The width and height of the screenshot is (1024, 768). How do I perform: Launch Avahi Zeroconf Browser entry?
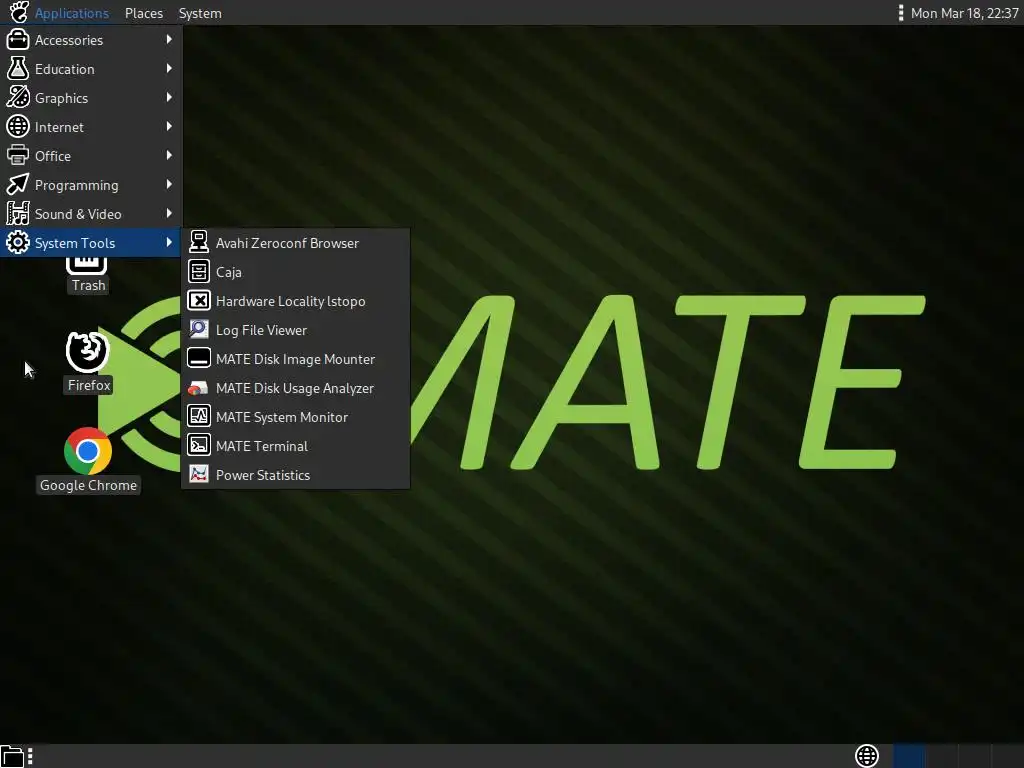295,243
